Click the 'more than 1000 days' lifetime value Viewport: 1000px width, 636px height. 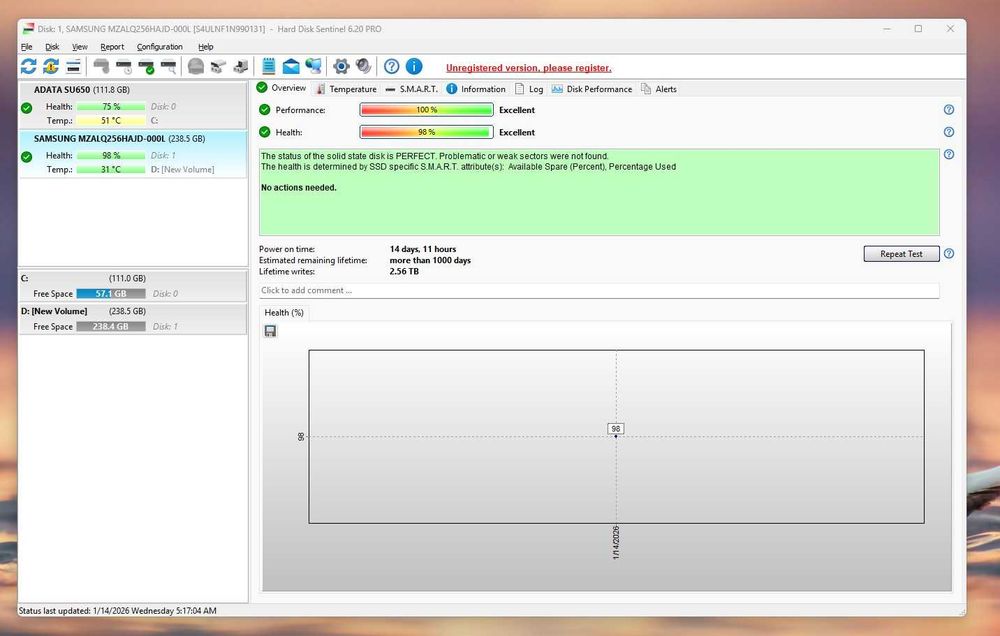[x=430, y=260]
